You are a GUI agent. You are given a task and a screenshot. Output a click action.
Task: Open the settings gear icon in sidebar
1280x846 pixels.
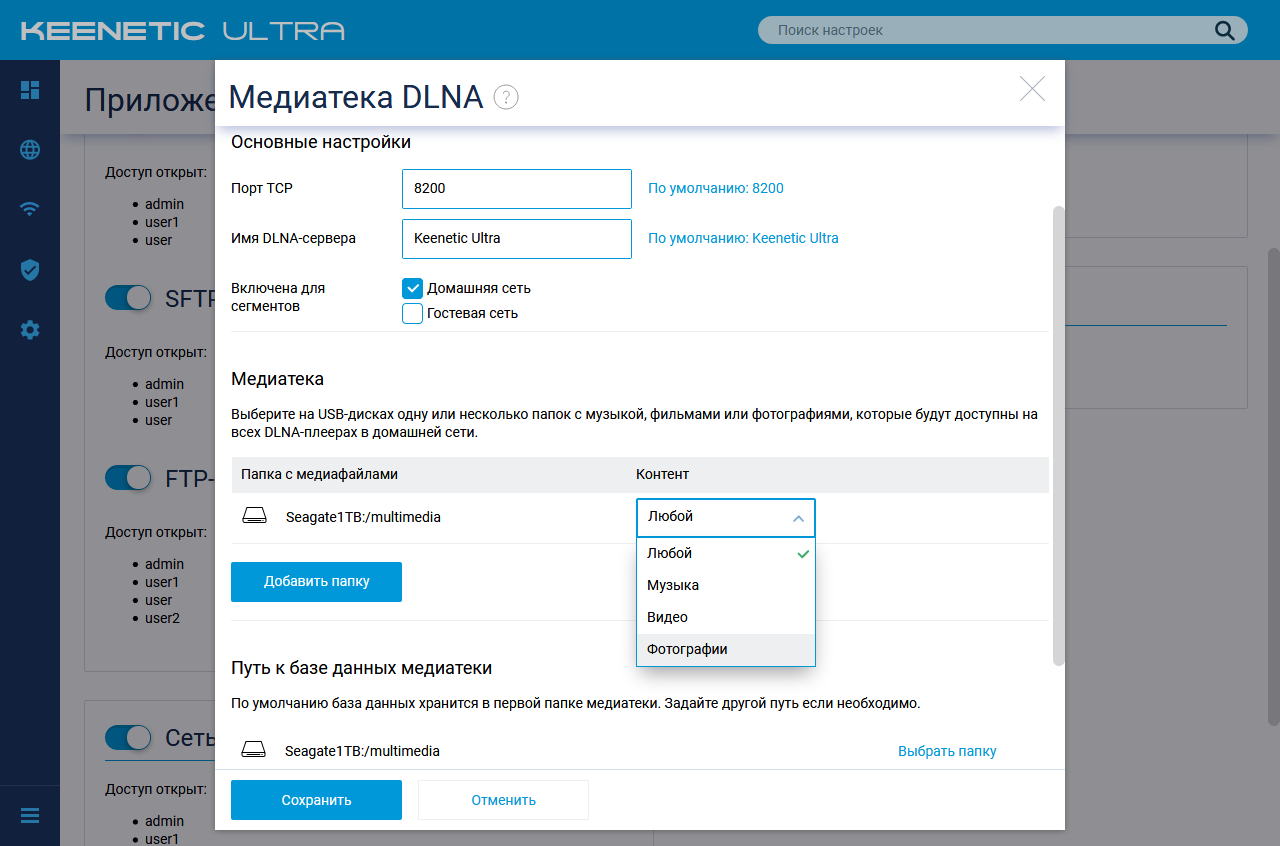click(x=30, y=329)
